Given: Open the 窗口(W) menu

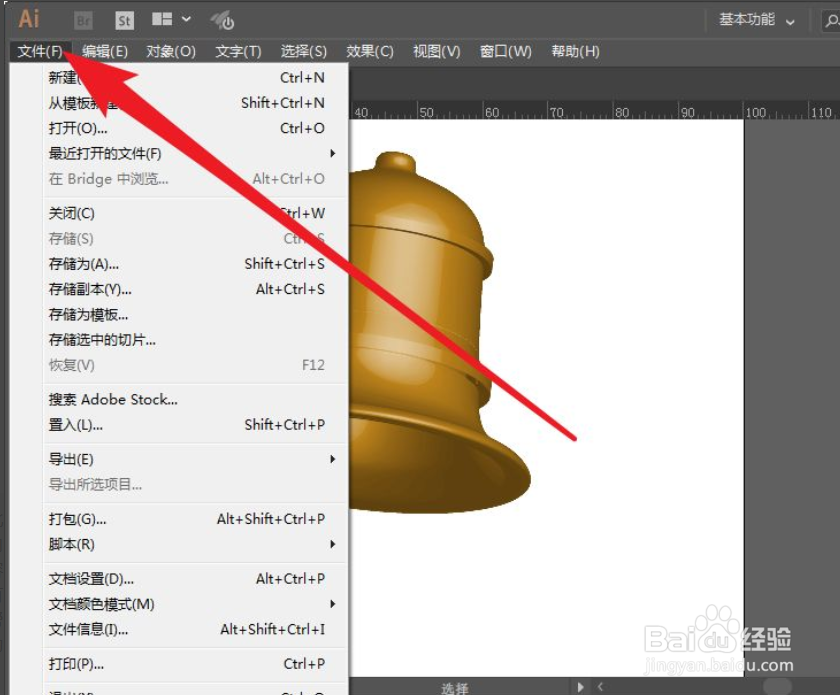Looking at the screenshot, I should click(x=506, y=51).
